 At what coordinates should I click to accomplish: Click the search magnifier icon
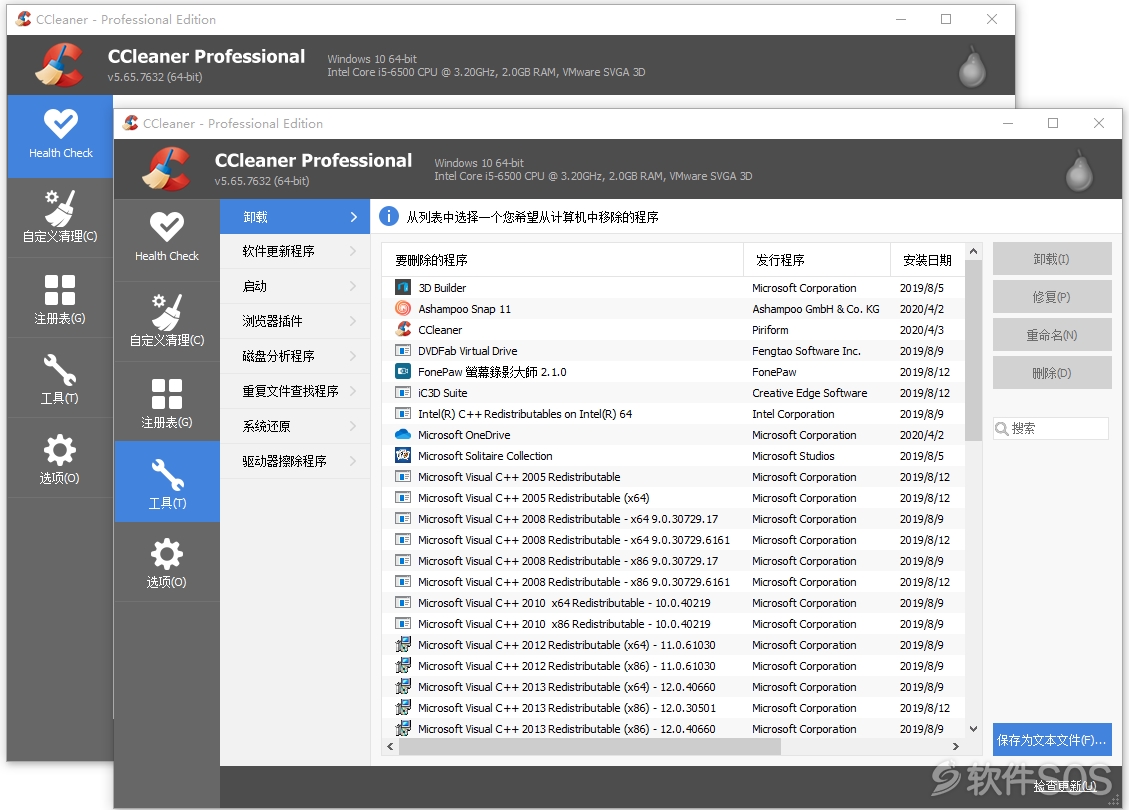click(1002, 429)
